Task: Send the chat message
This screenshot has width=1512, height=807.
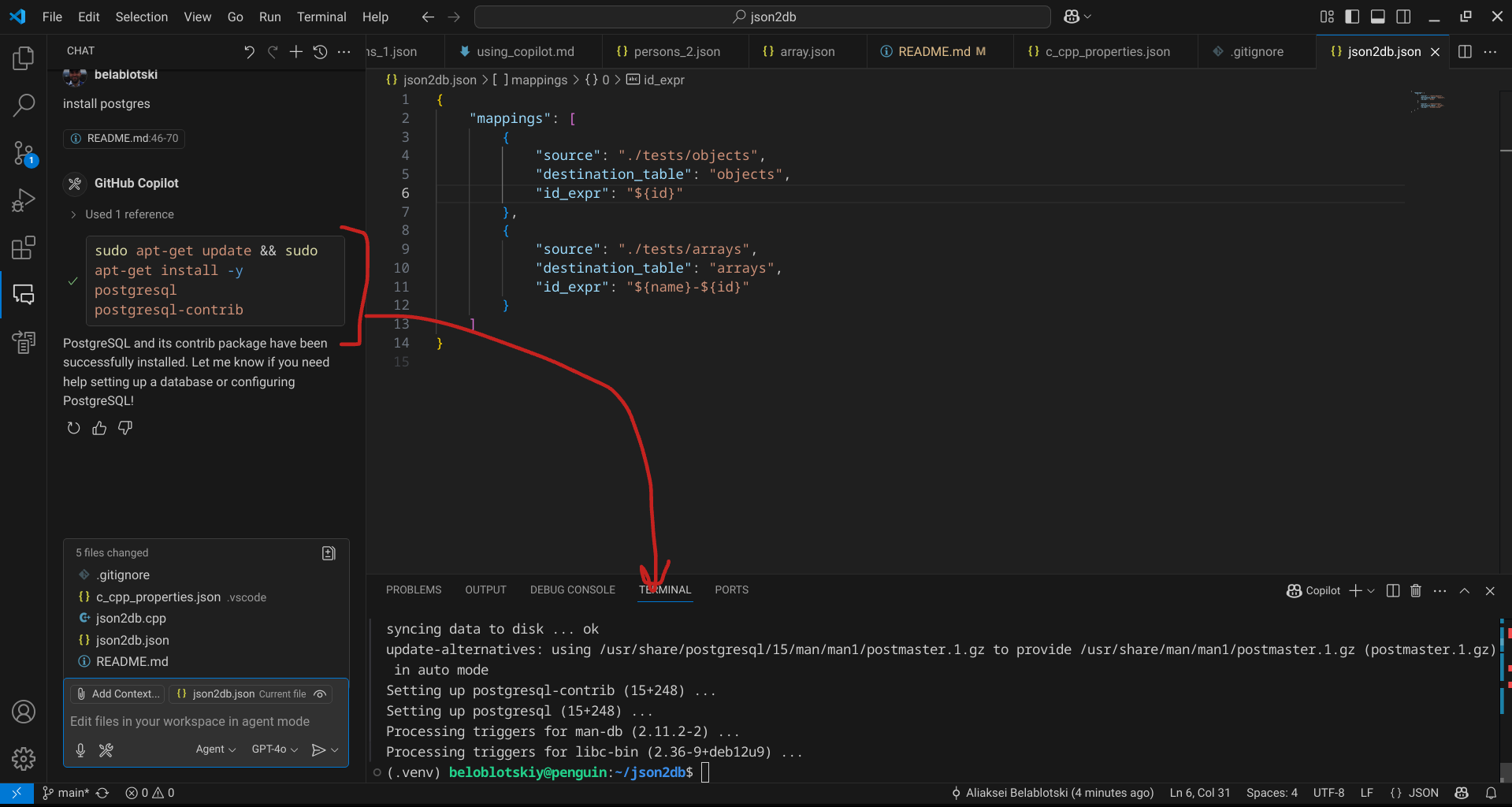Action: pyautogui.click(x=318, y=749)
